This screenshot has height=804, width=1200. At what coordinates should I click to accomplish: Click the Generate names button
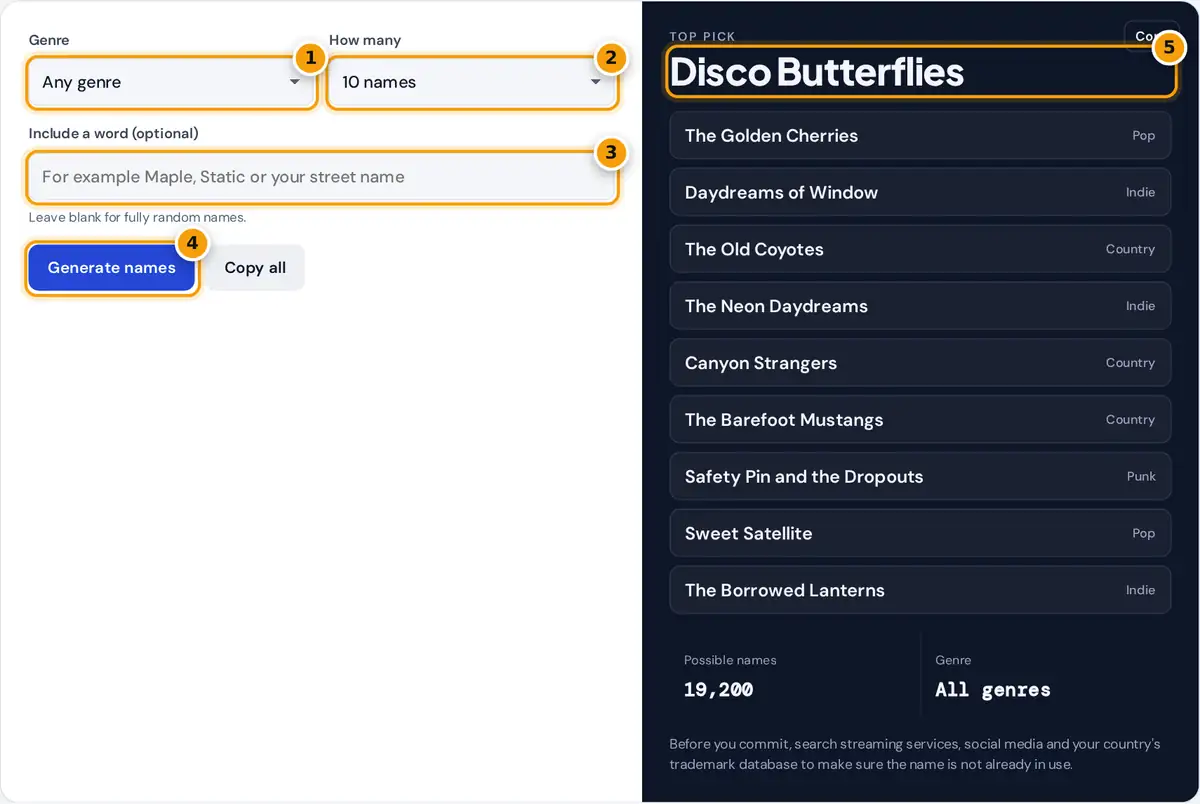click(112, 268)
